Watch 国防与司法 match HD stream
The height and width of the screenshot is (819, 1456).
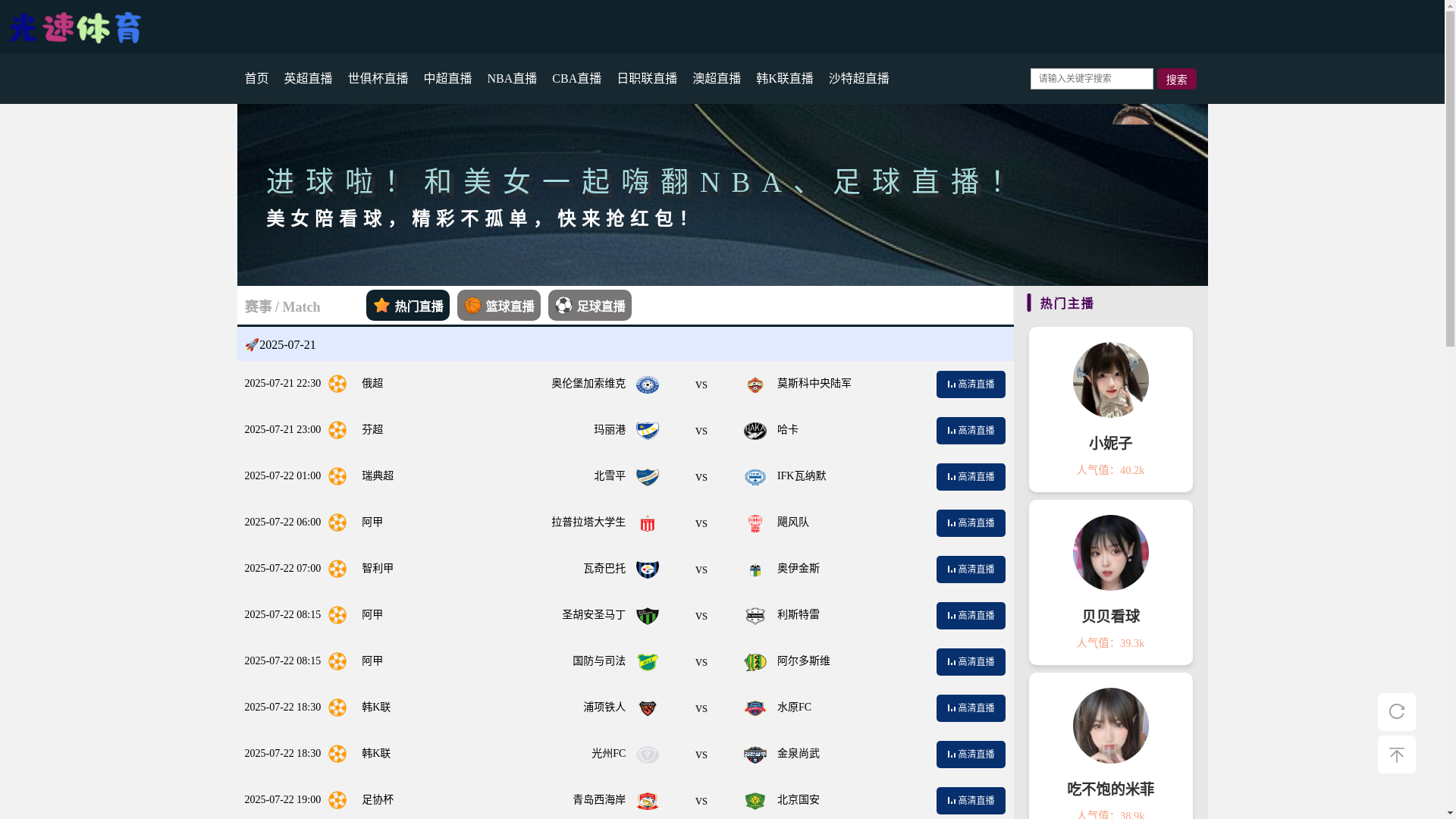point(971,662)
